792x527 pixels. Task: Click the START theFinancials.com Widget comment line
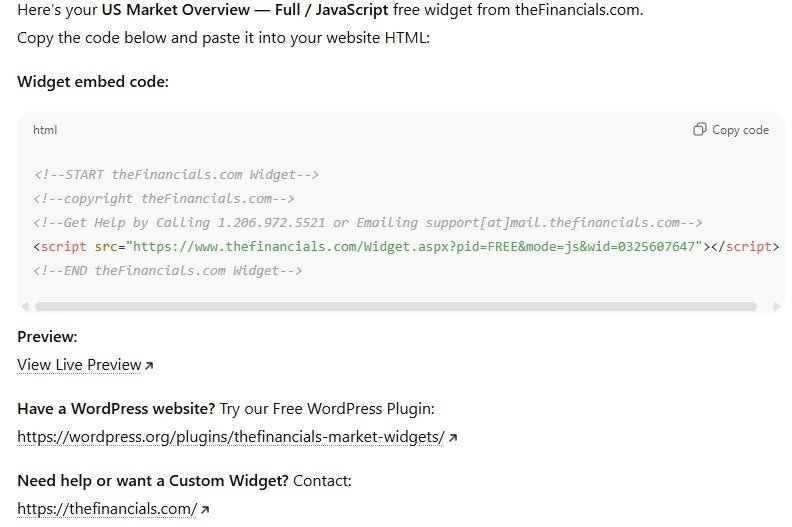[176, 175]
